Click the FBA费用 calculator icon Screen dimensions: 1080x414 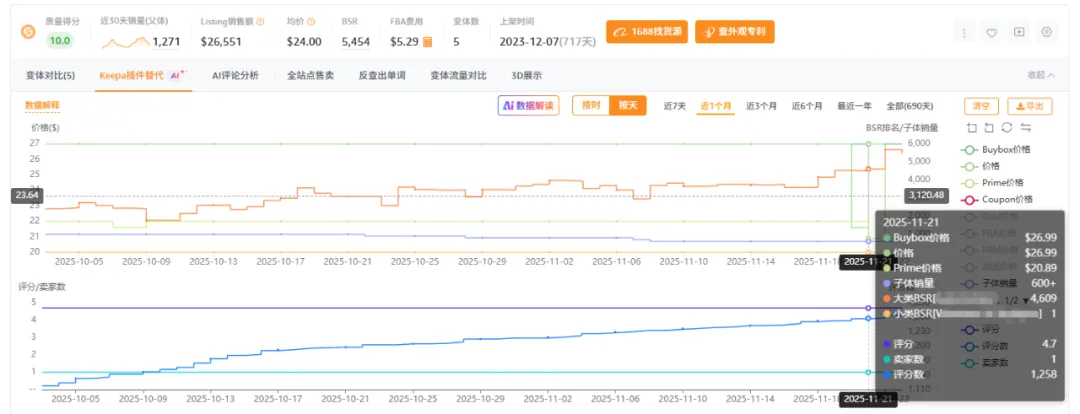point(428,42)
